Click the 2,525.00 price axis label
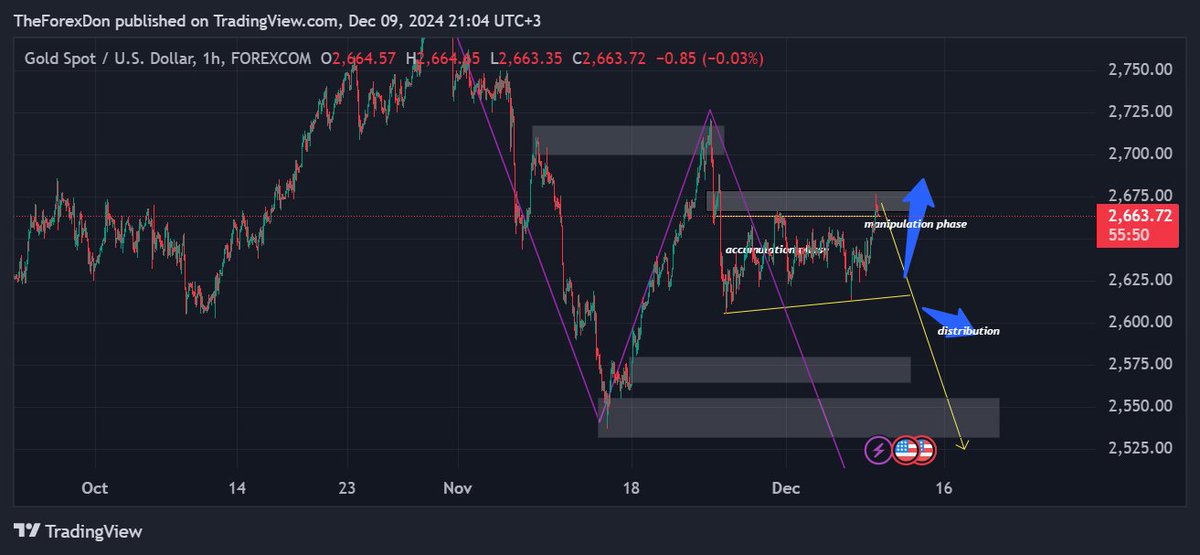 coord(1141,447)
